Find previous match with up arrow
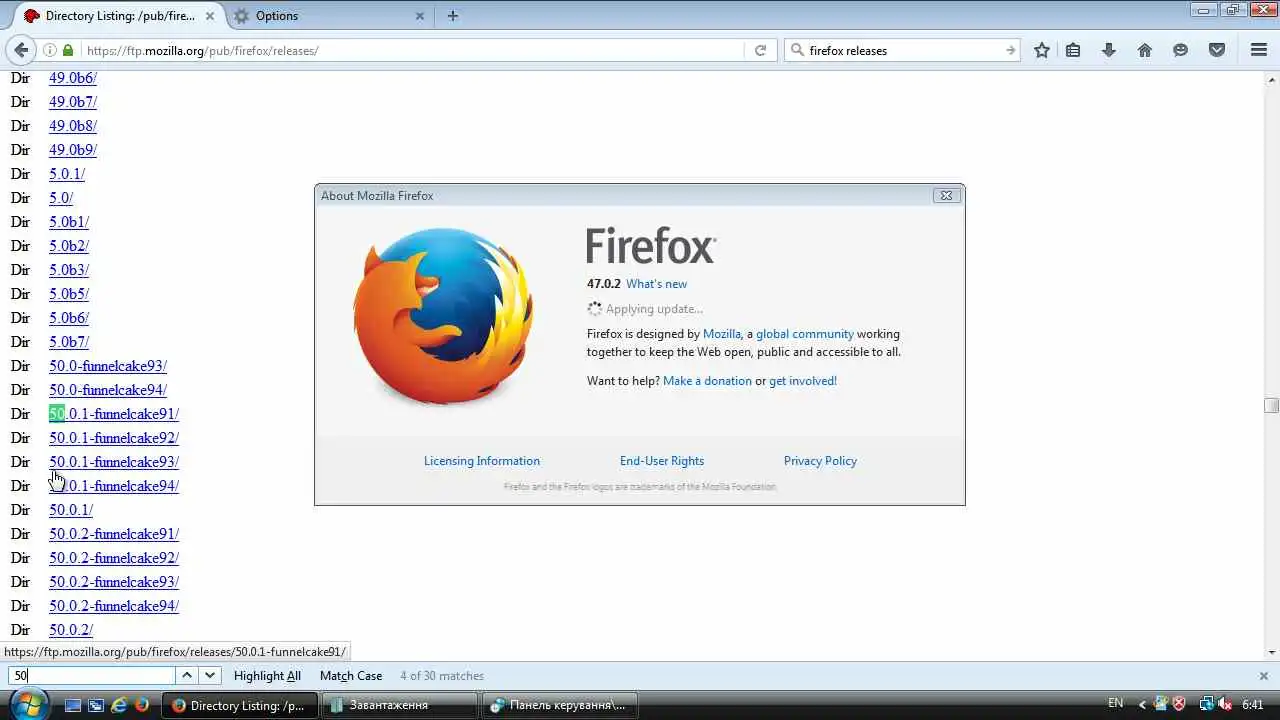The height and width of the screenshot is (720, 1280). click(x=187, y=676)
